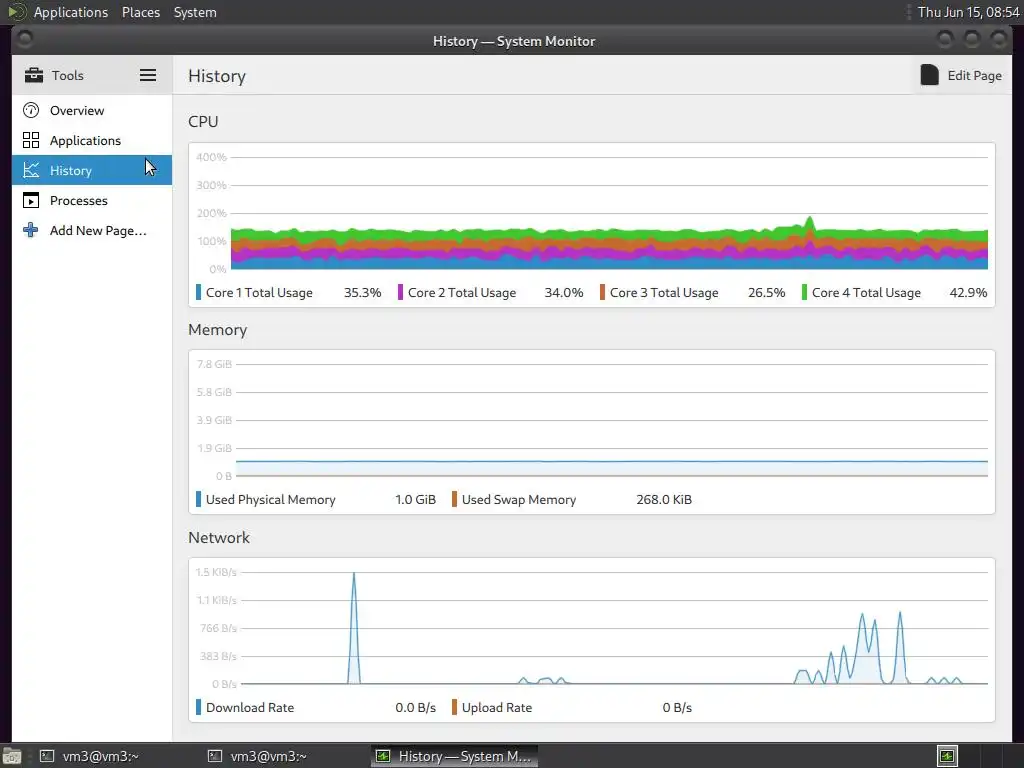Click the Processes window icon
The image size is (1024, 768).
click(31, 200)
